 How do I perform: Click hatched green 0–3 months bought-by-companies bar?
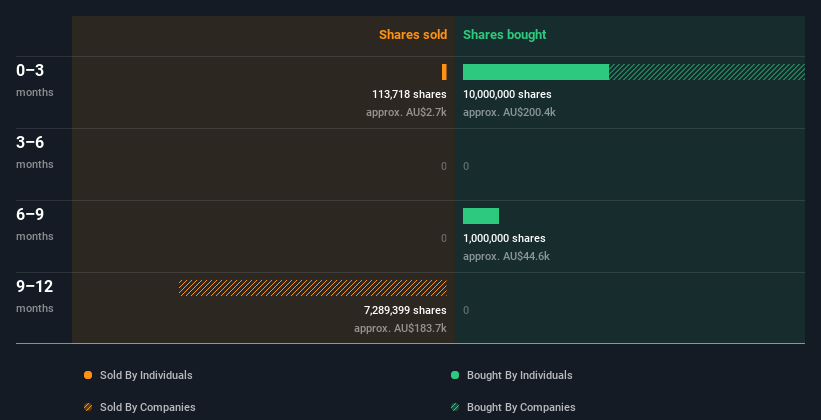coord(707,72)
